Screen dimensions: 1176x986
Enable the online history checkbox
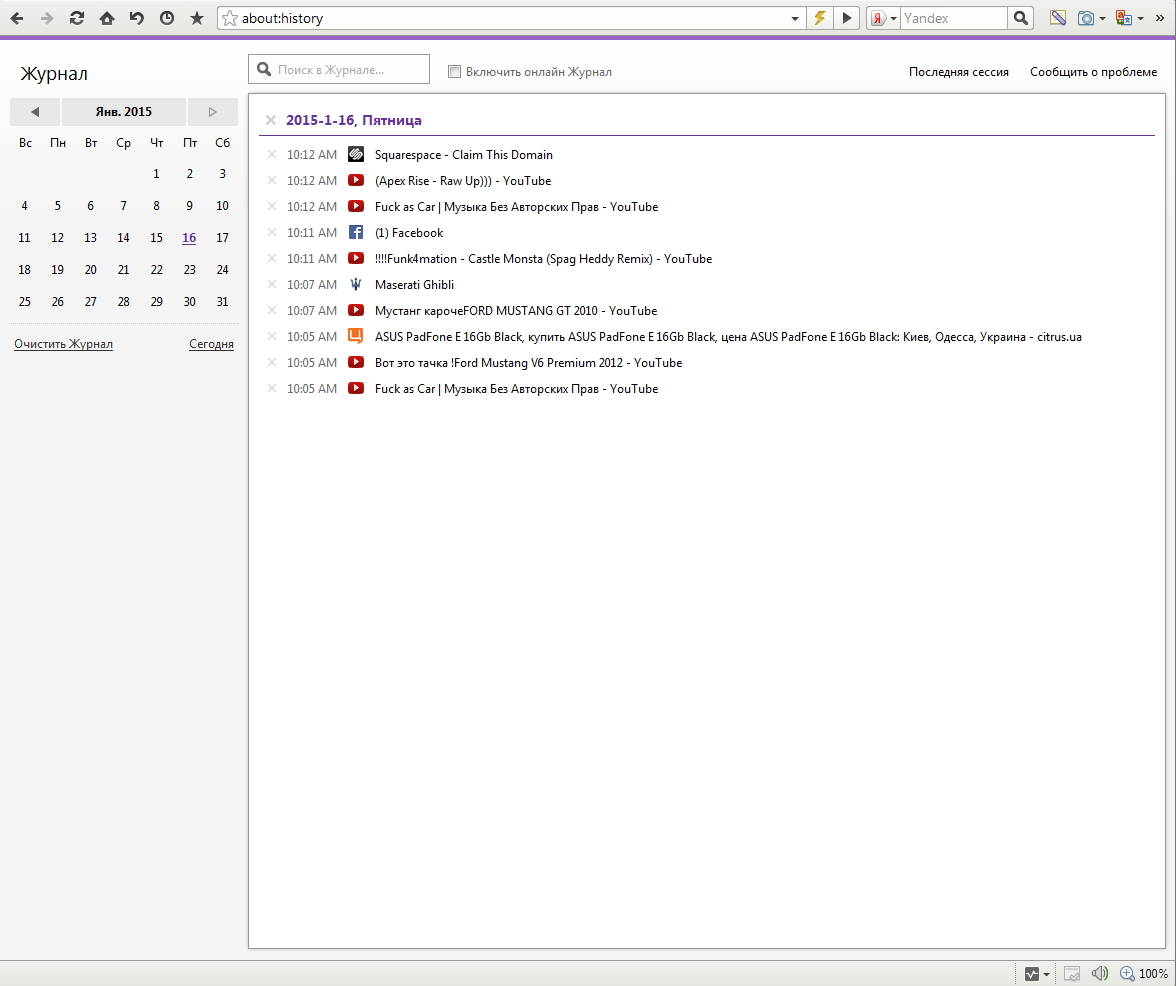454,71
